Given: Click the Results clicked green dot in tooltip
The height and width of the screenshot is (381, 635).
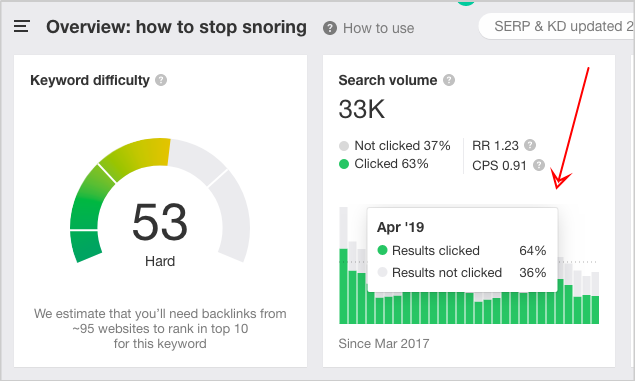Looking at the screenshot, I should click(382, 250).
